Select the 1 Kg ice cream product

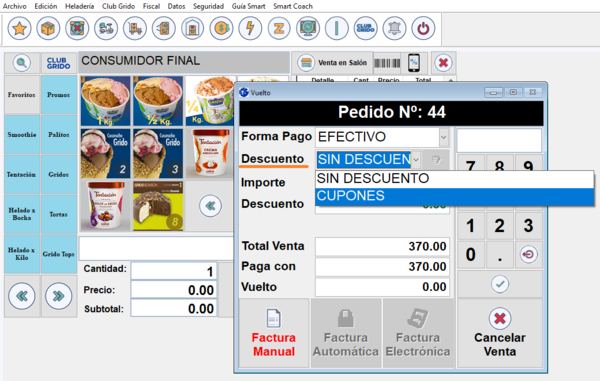(x=106, y=101)
